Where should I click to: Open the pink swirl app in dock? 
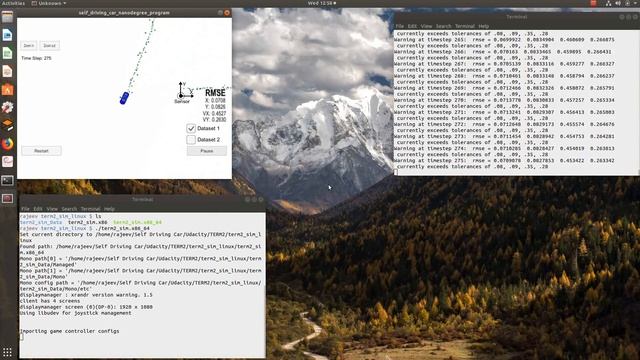click(7, 162)
